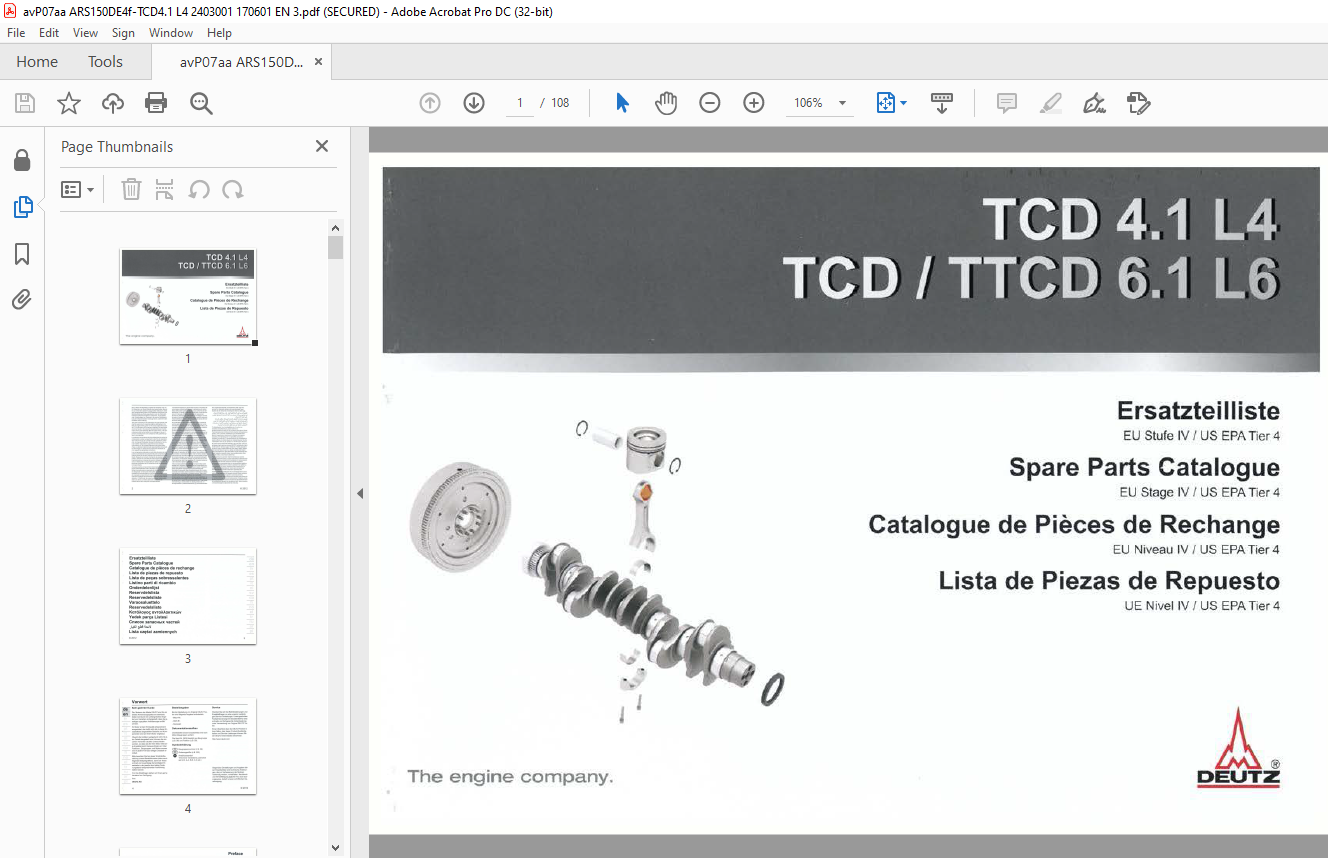This screenshot has height=858, width=1328.
Task: Click the 'Spare Parts Catalogue' heading text
Action: pyautogui.click(x=1144, y=467)
